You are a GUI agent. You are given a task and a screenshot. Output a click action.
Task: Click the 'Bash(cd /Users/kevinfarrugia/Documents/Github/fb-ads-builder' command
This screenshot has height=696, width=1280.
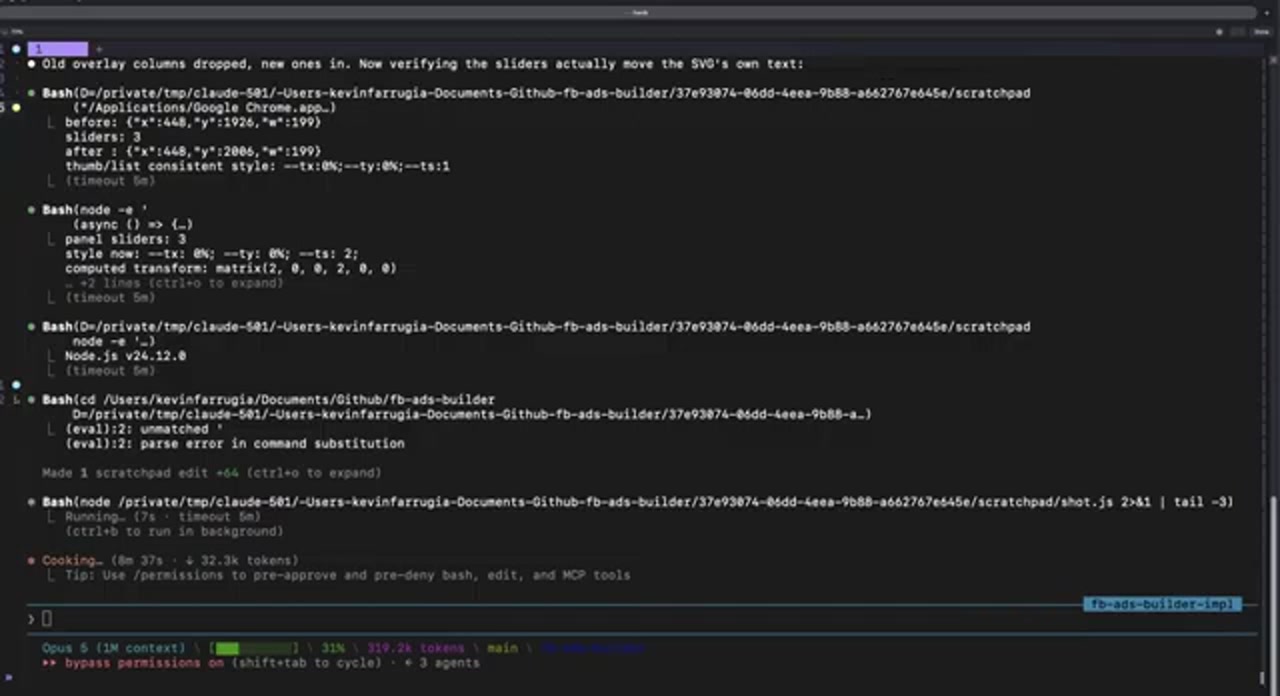pyautogui.click(x=268, y=400)
